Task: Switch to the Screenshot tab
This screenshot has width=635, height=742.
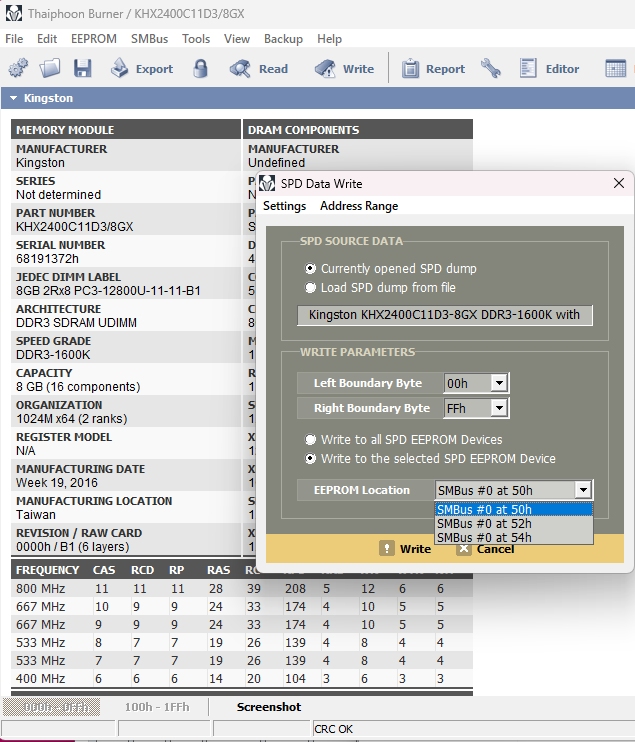Action: 269,707
